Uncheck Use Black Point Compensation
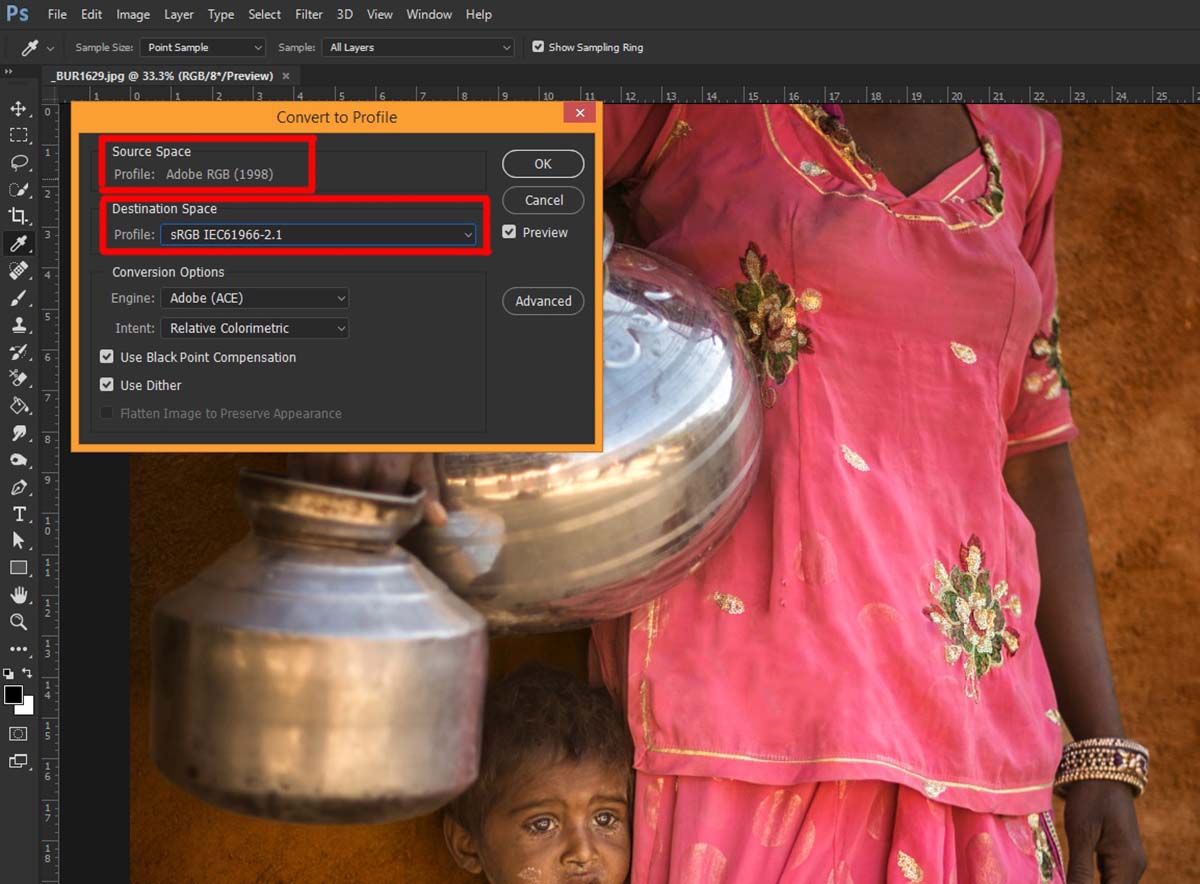 (107, 357)
